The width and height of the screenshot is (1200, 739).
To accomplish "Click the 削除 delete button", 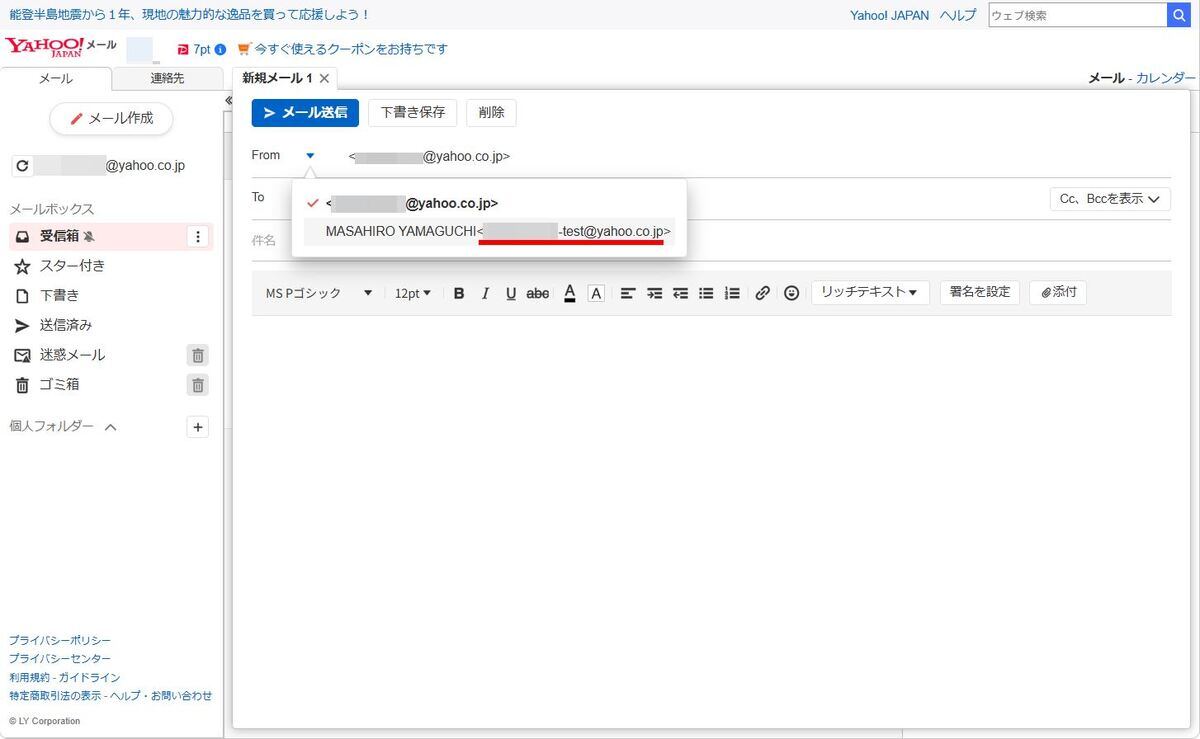I will tap(492, 113).
